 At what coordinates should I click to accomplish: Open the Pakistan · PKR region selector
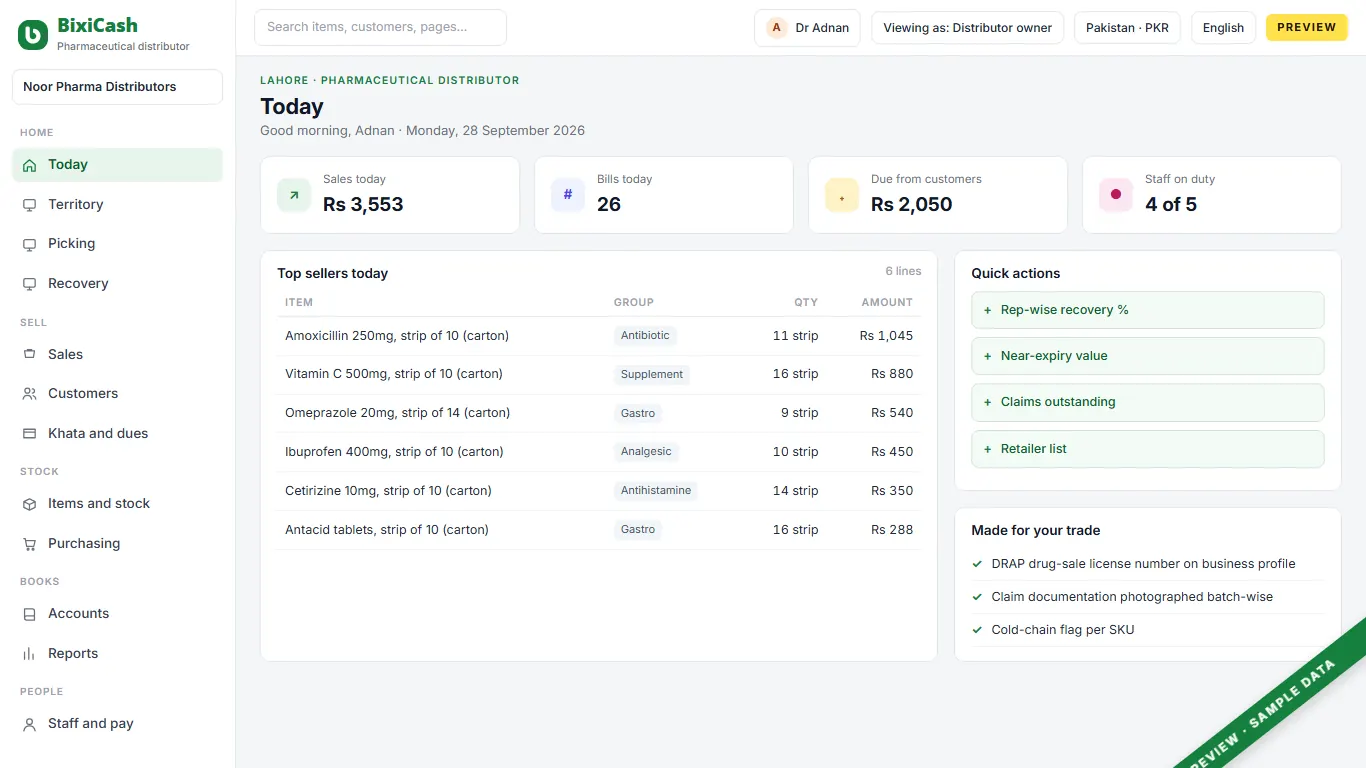tap(1127, 28)
